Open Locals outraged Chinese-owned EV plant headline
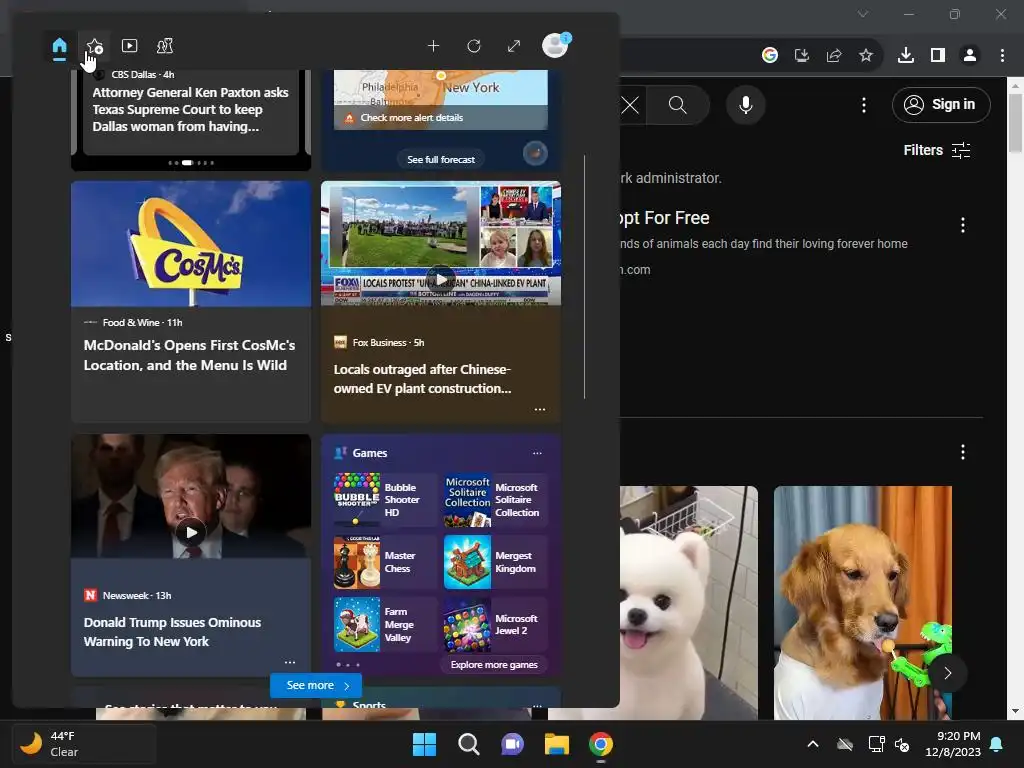Screen dimensions: 1024x768 [423, 379]
